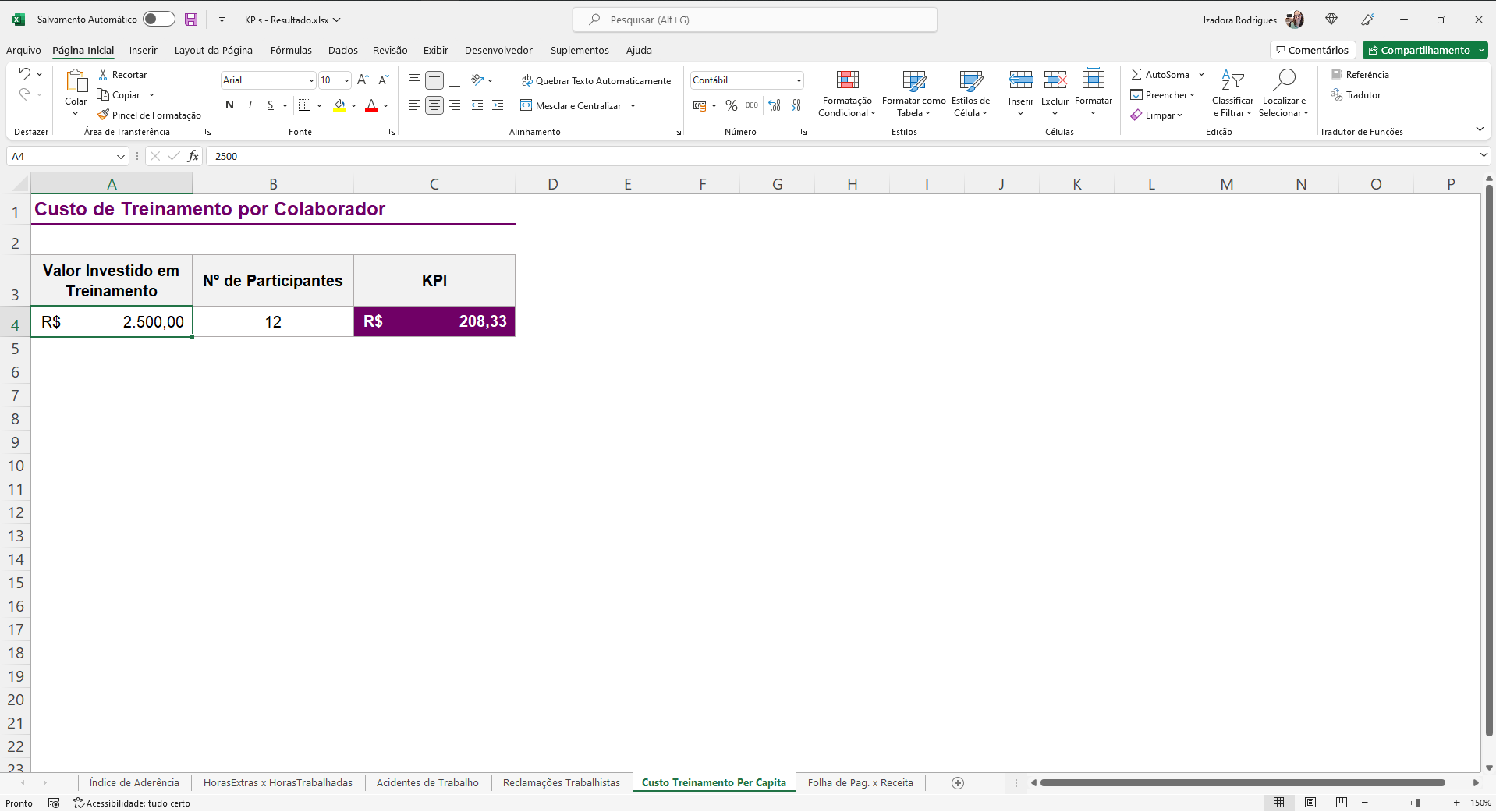Click the Insert Function fx icon

tap(193, 156)
